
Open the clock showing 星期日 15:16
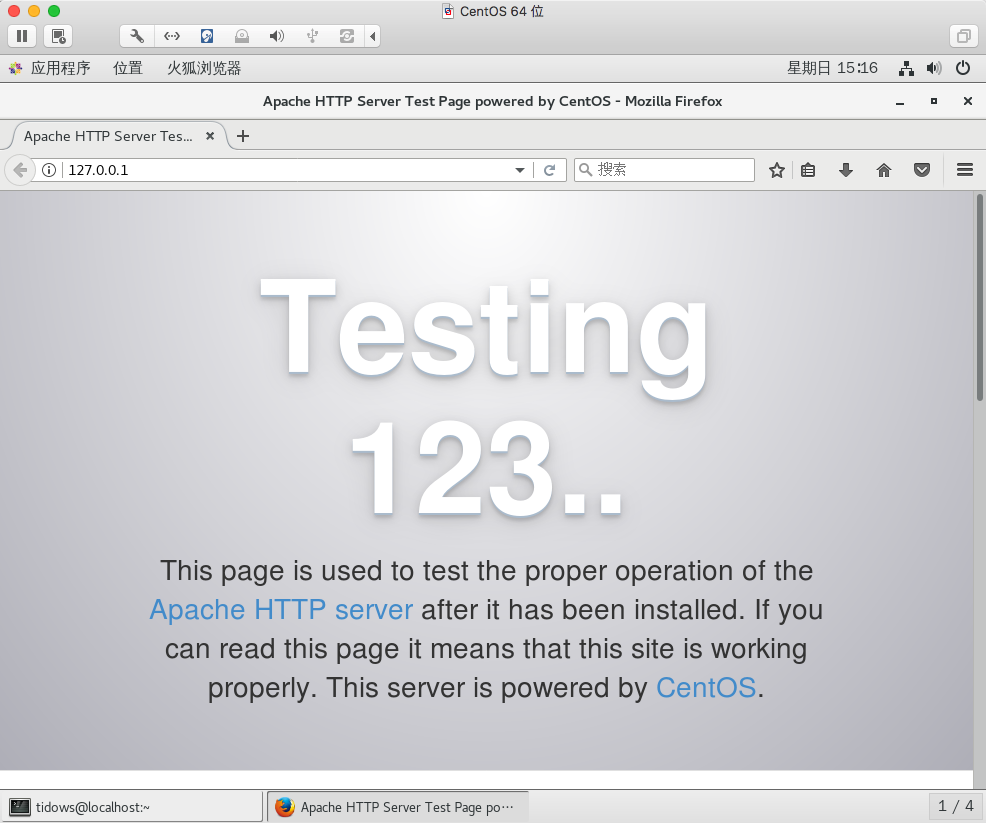pyautogui.click(x=833, y=68)
